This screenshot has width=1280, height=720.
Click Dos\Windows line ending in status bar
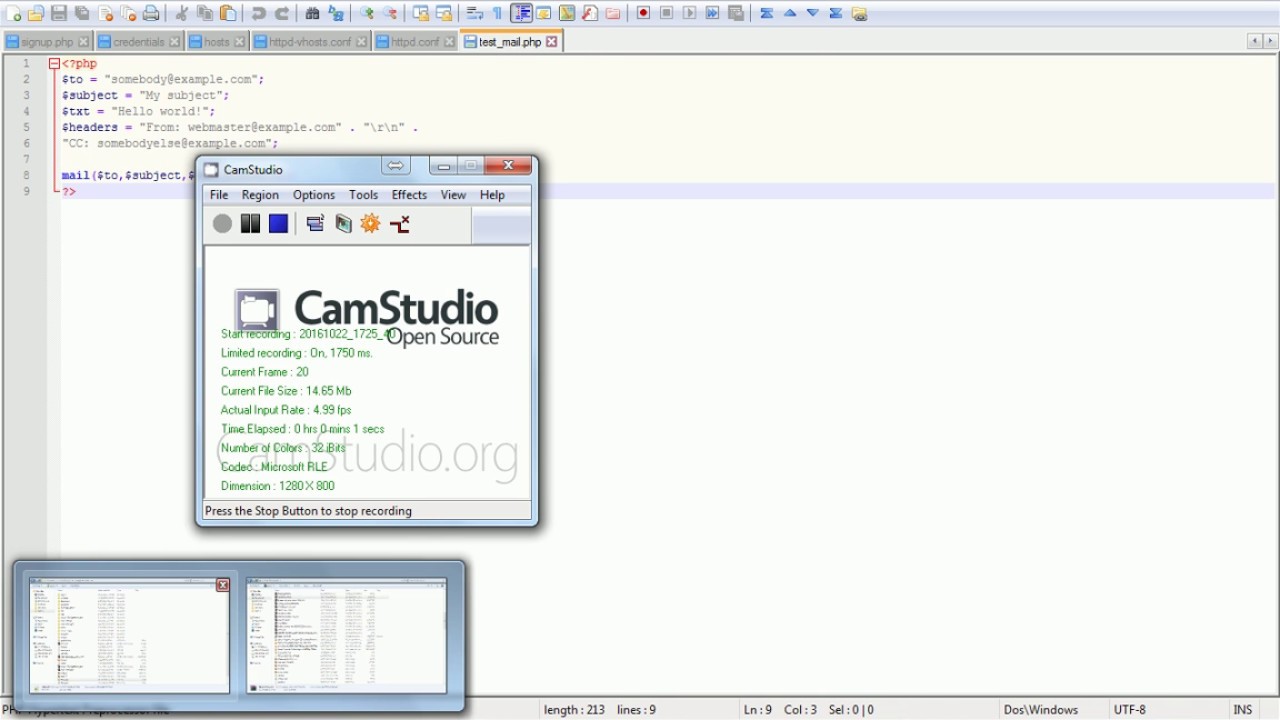pos(1041,710)
